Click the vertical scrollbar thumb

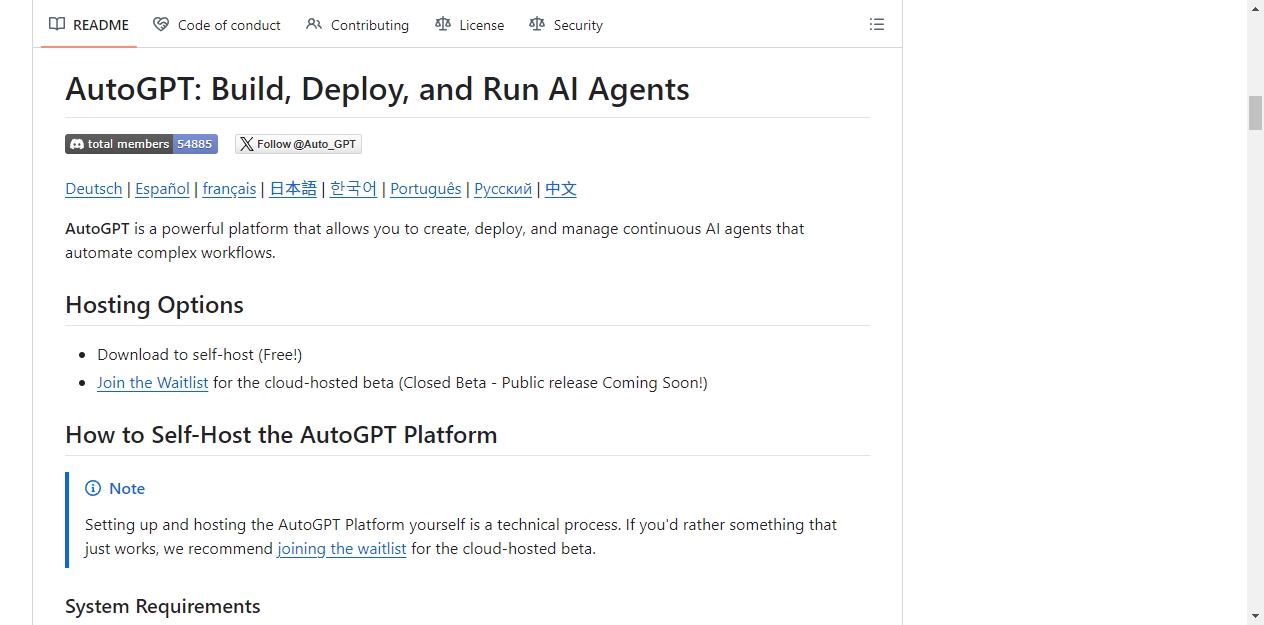1255,113
